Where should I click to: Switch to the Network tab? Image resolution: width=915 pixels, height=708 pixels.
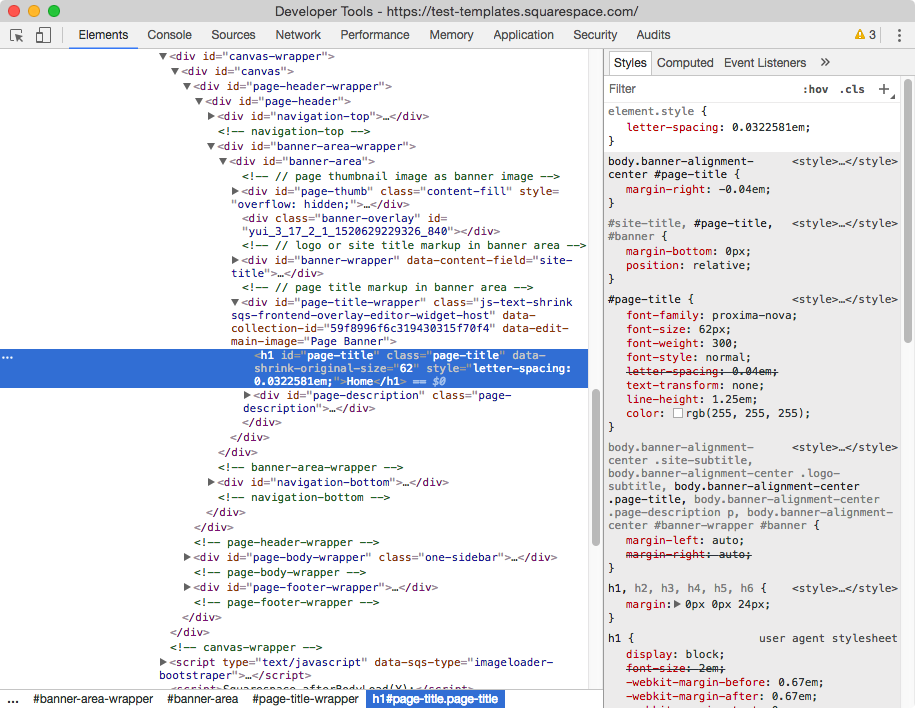[x=298, y=35]
